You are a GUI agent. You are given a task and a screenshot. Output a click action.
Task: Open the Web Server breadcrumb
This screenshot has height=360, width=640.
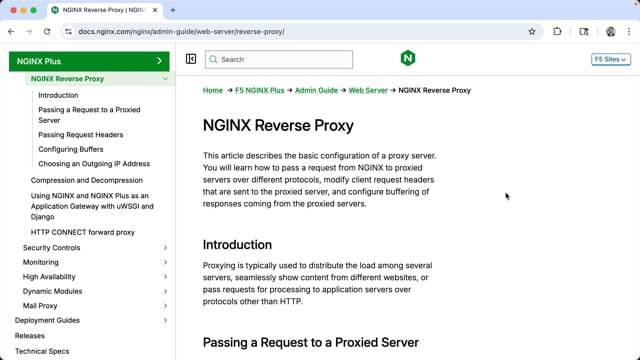[x=368, y=90]
